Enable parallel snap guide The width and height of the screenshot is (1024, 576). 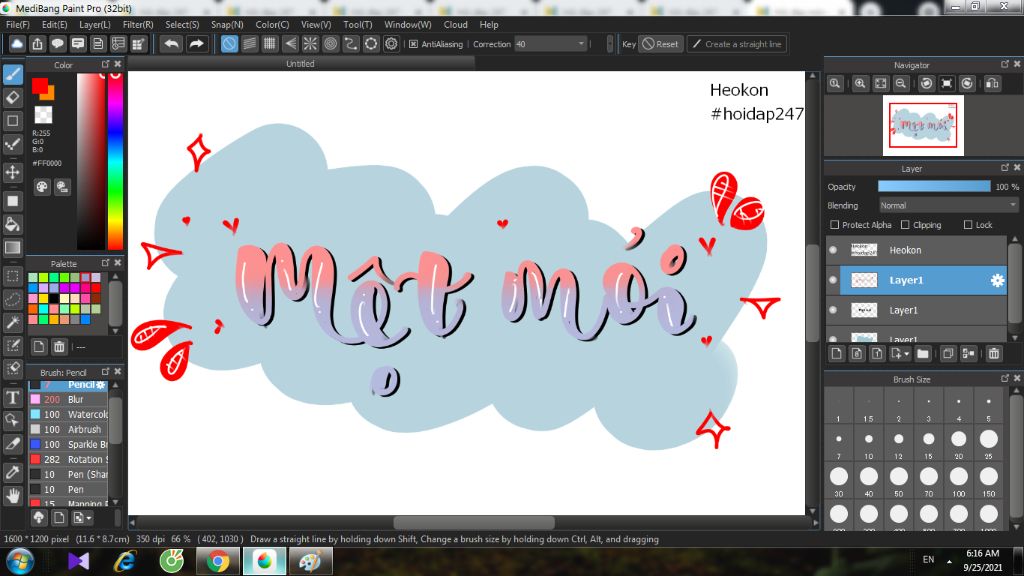coord(249,44)
